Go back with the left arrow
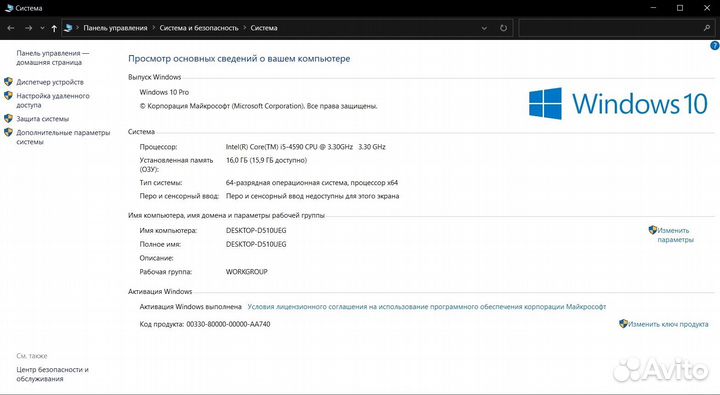This screenshot has width=720, height=395. (11, 28)
